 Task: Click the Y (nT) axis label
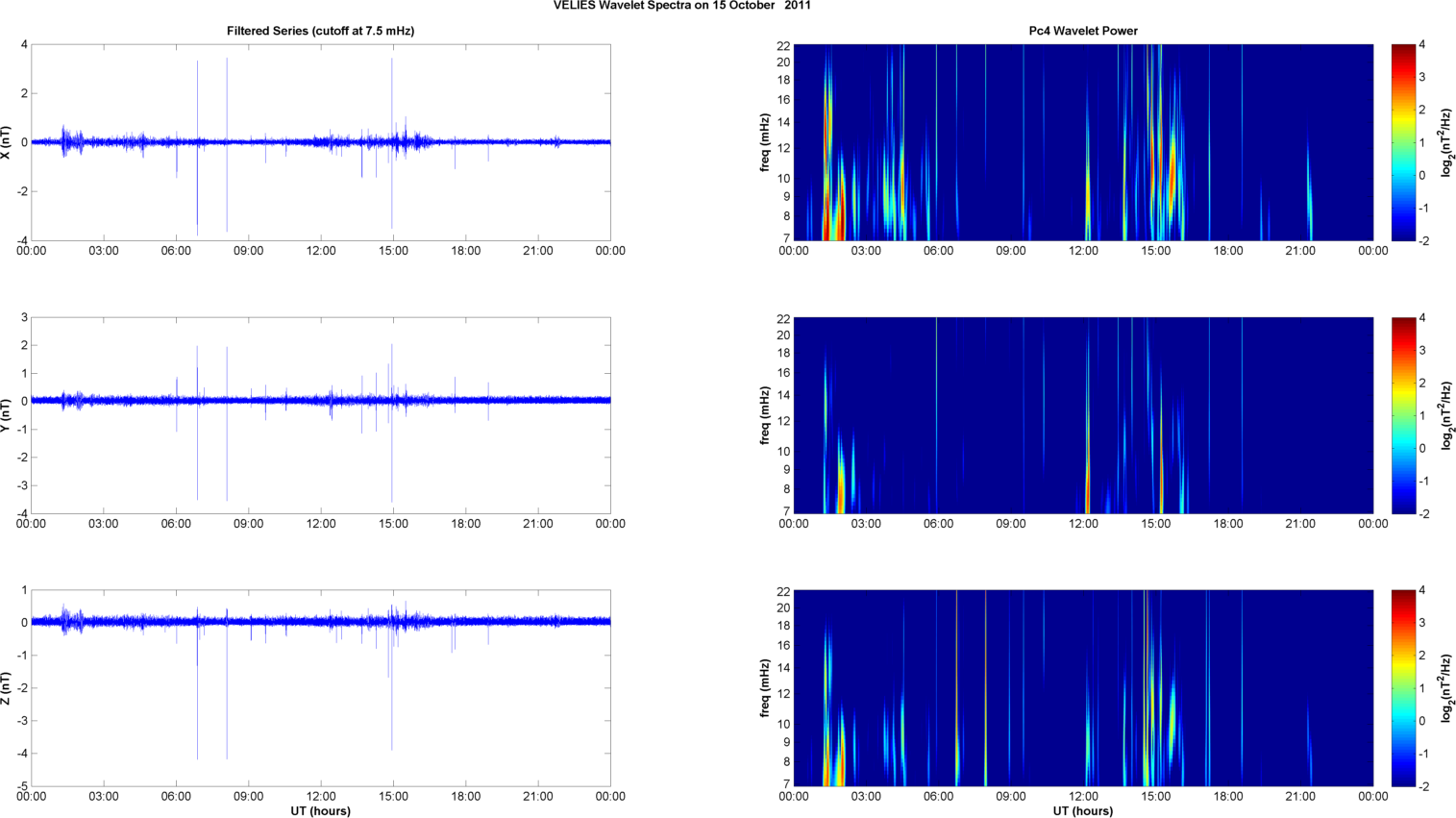point(7,415)
